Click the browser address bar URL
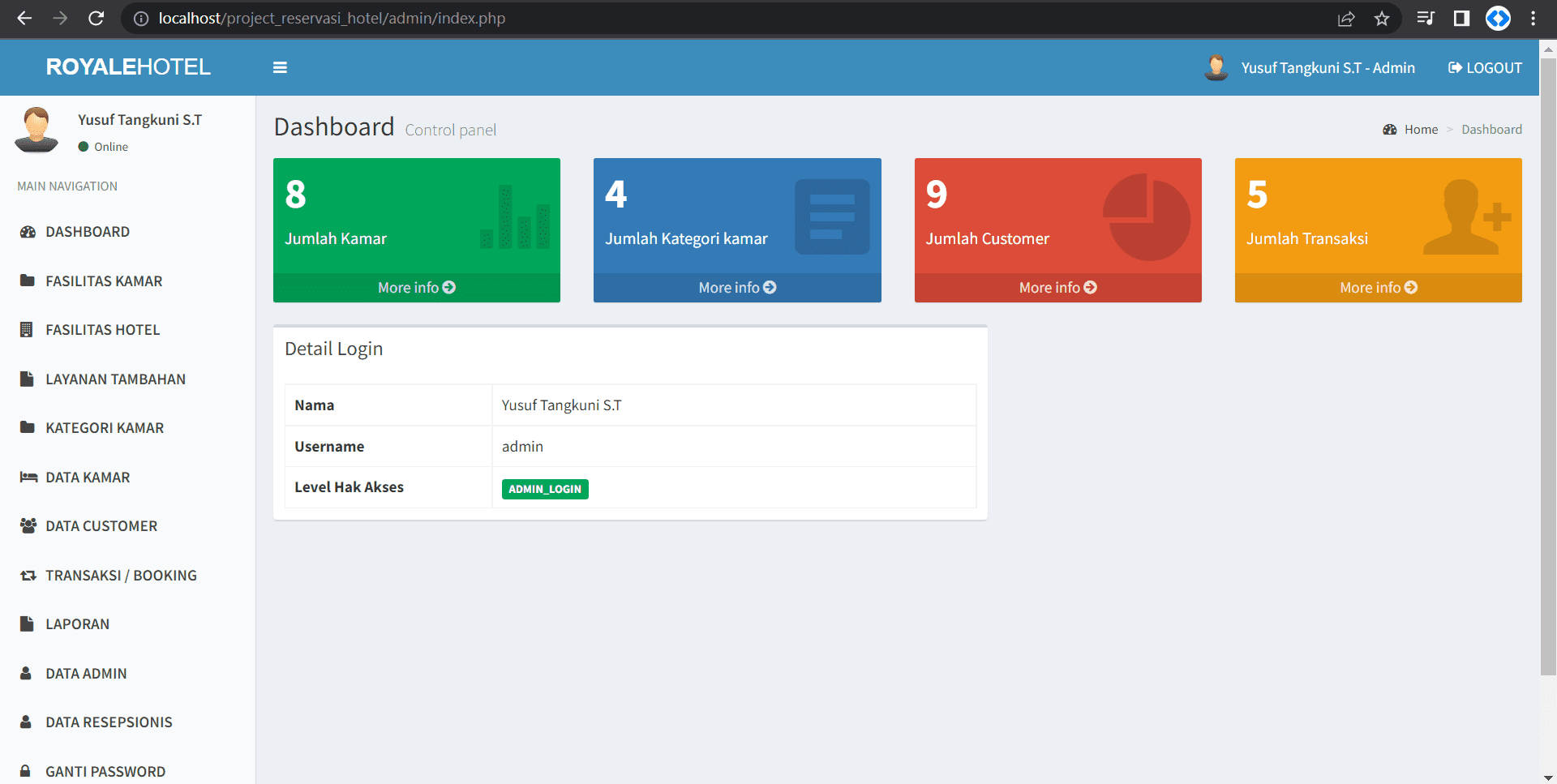1557x784 pixels. coord(332,19)
